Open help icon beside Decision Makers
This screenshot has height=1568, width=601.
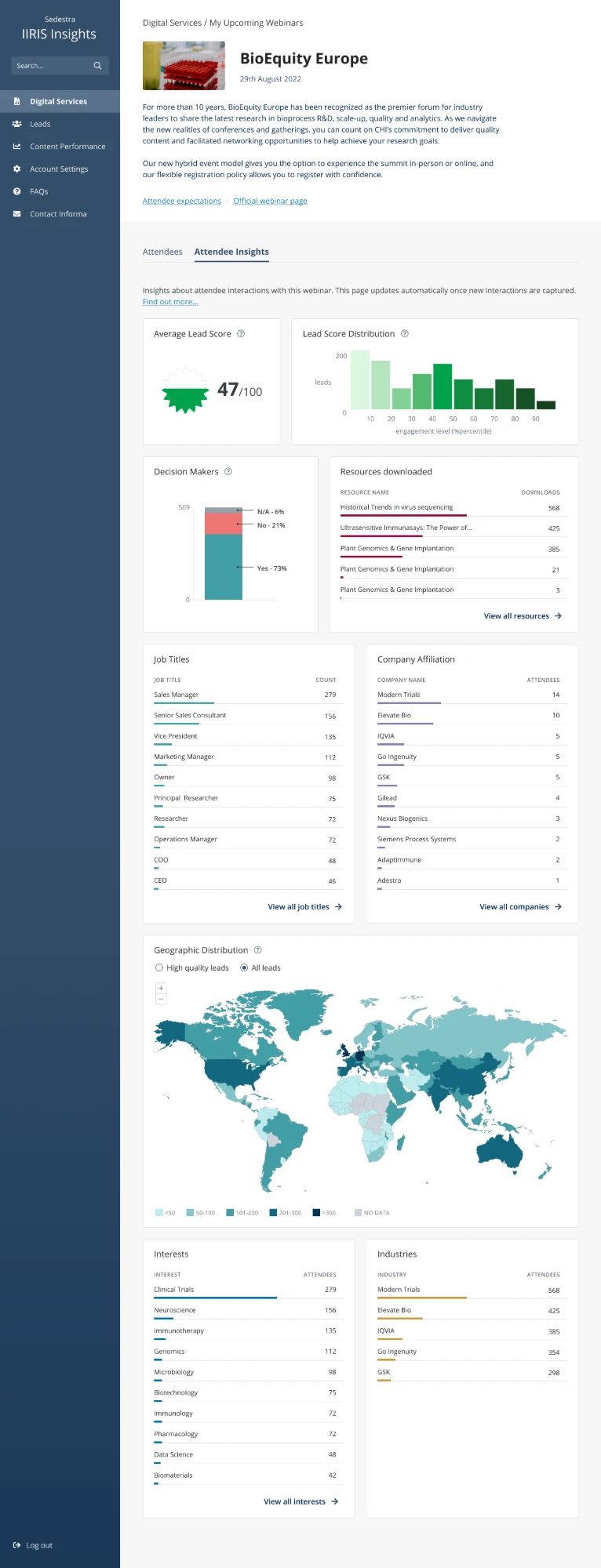pos(228,471)
